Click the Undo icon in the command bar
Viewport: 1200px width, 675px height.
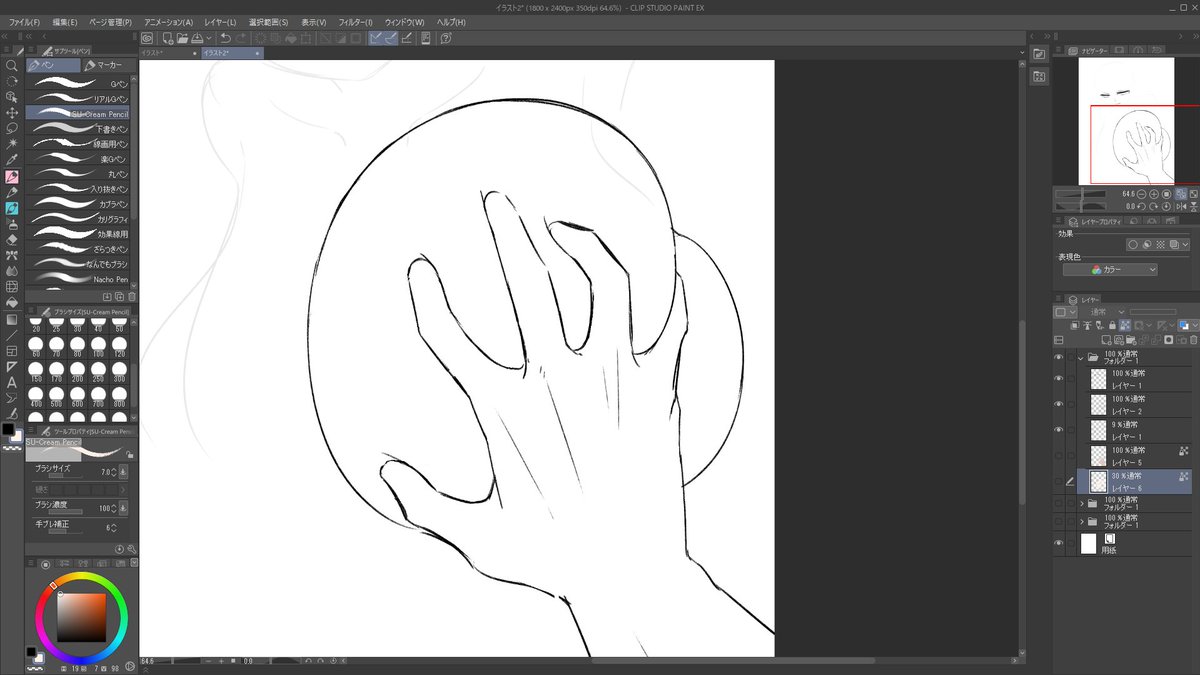pos(225,38)
